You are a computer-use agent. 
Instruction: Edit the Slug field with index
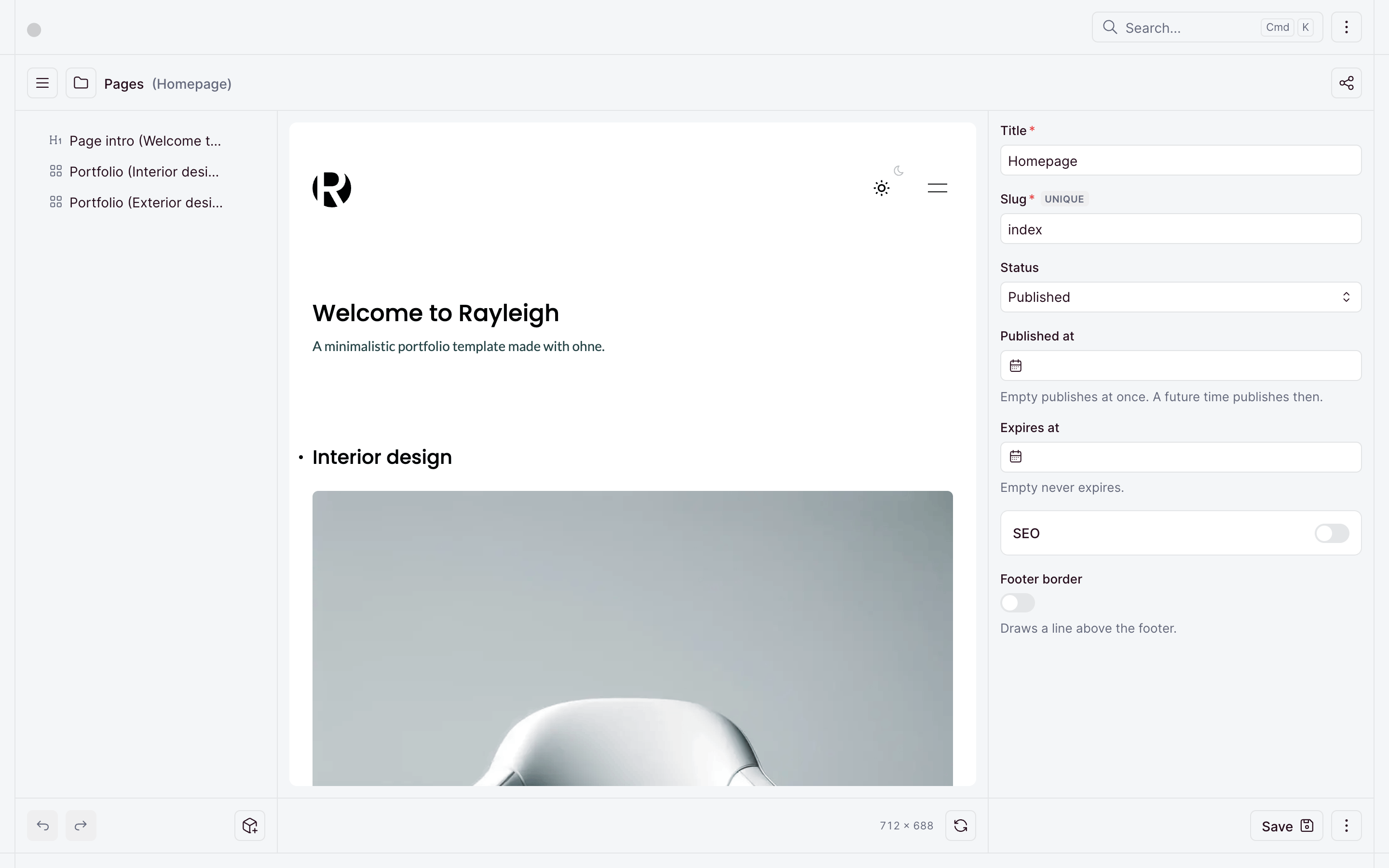[1181, 229]
